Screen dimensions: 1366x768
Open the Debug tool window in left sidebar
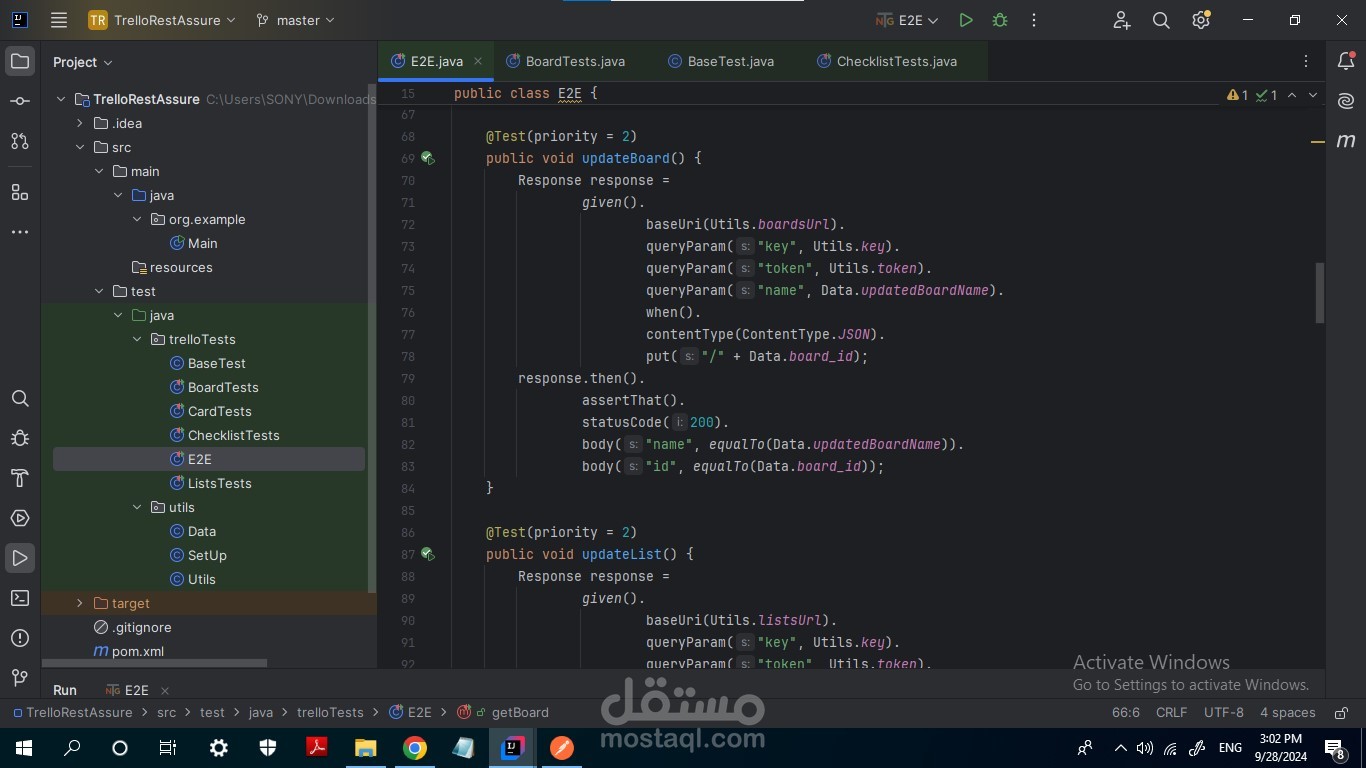pos(20,438)
